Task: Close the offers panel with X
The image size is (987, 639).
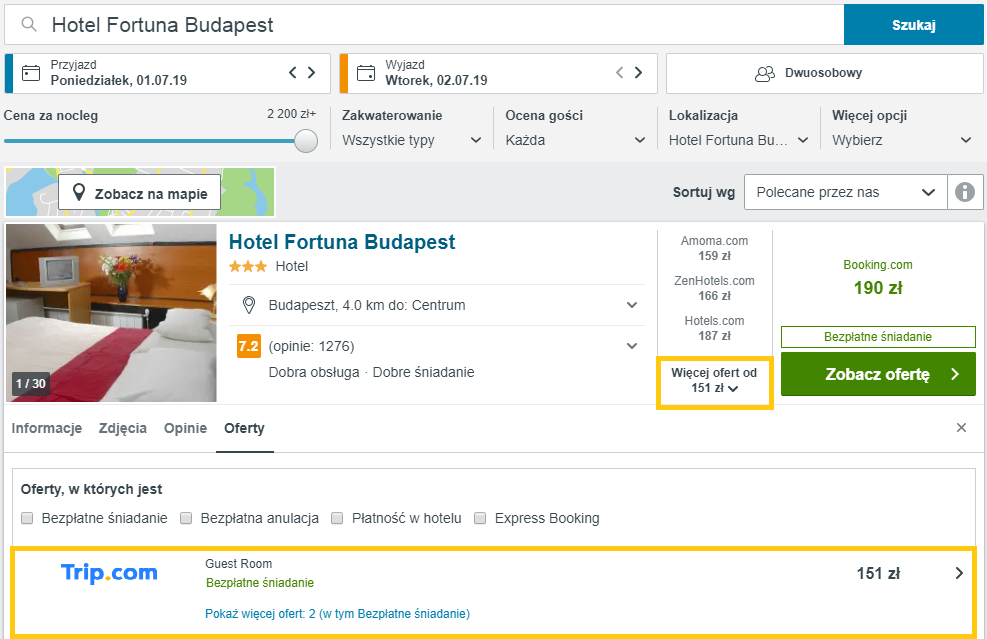Action: pos(961,428)
